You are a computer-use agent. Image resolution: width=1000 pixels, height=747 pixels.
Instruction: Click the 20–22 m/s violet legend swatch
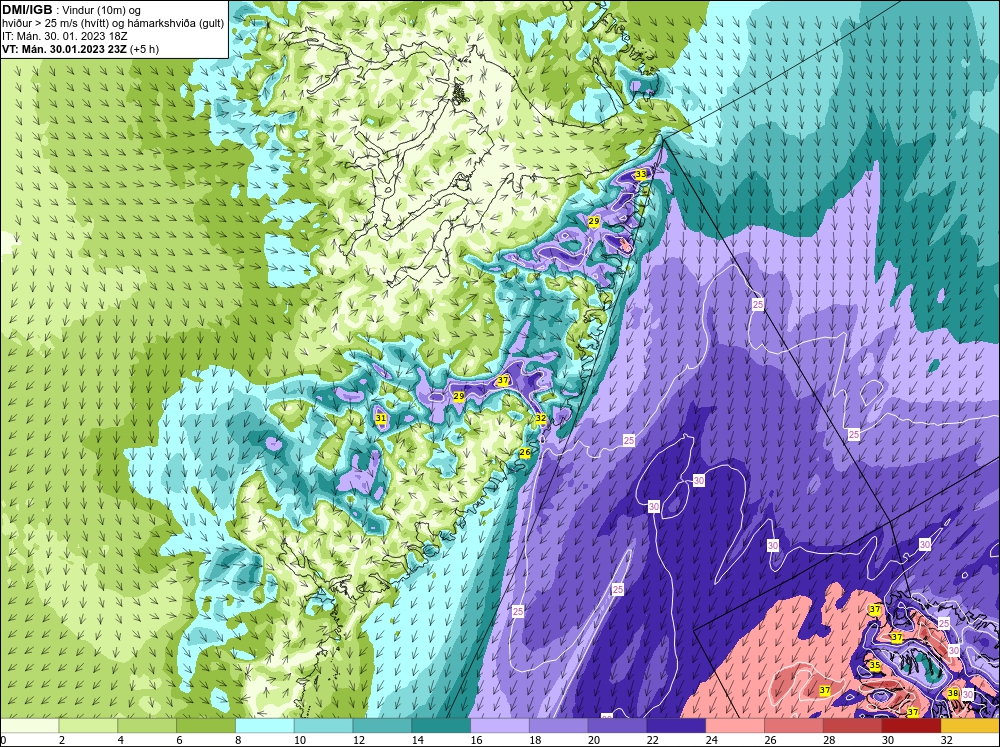[x=617, y=726]
